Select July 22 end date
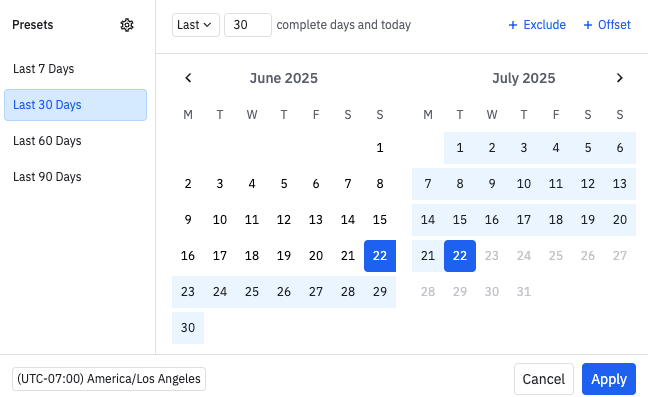This screenshot has height=397, width=648. click(460, 256)
